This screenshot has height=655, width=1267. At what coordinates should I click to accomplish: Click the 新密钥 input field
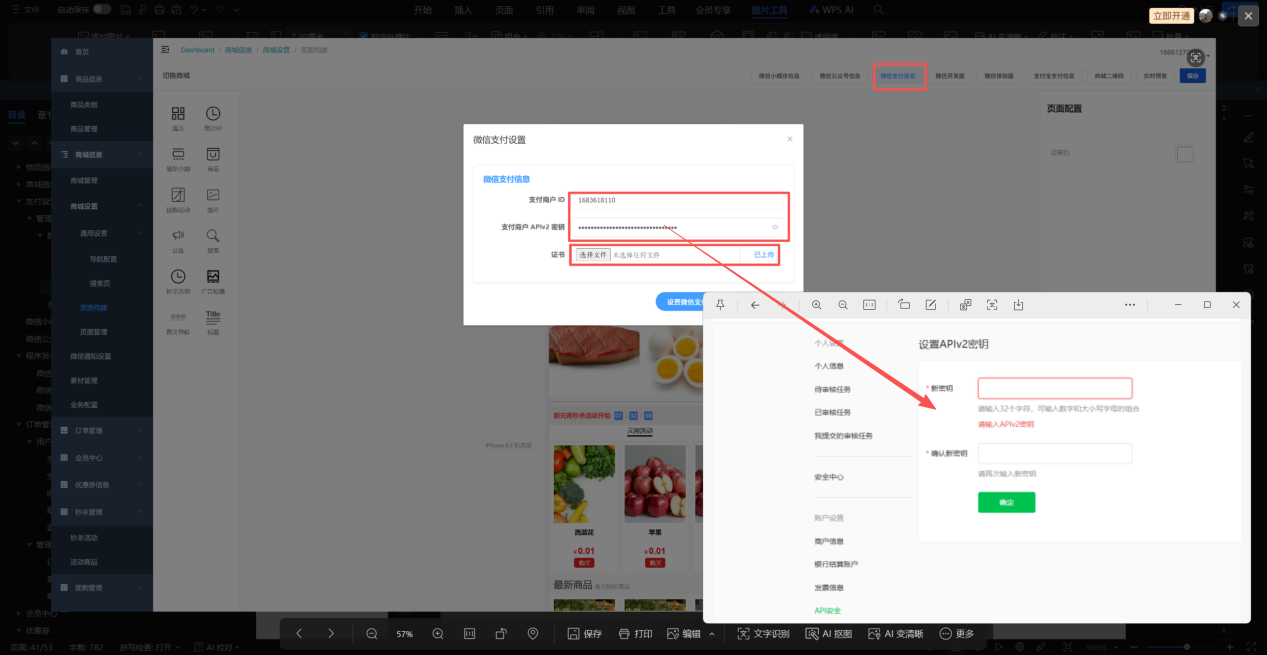click(1054, 388)
